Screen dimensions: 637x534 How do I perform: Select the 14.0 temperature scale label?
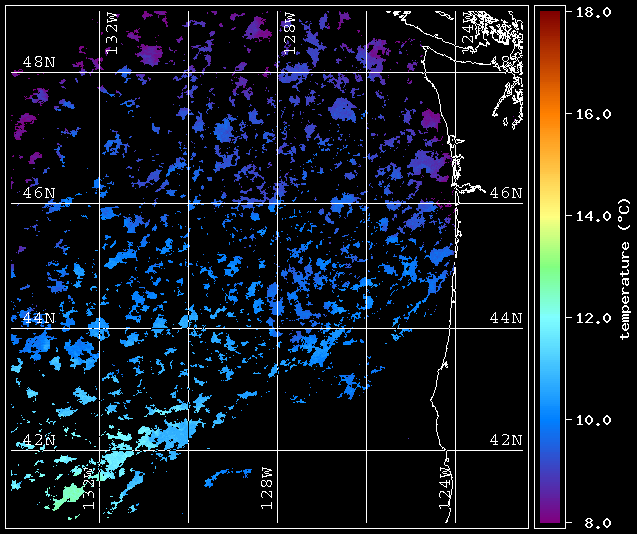(588, 216)
